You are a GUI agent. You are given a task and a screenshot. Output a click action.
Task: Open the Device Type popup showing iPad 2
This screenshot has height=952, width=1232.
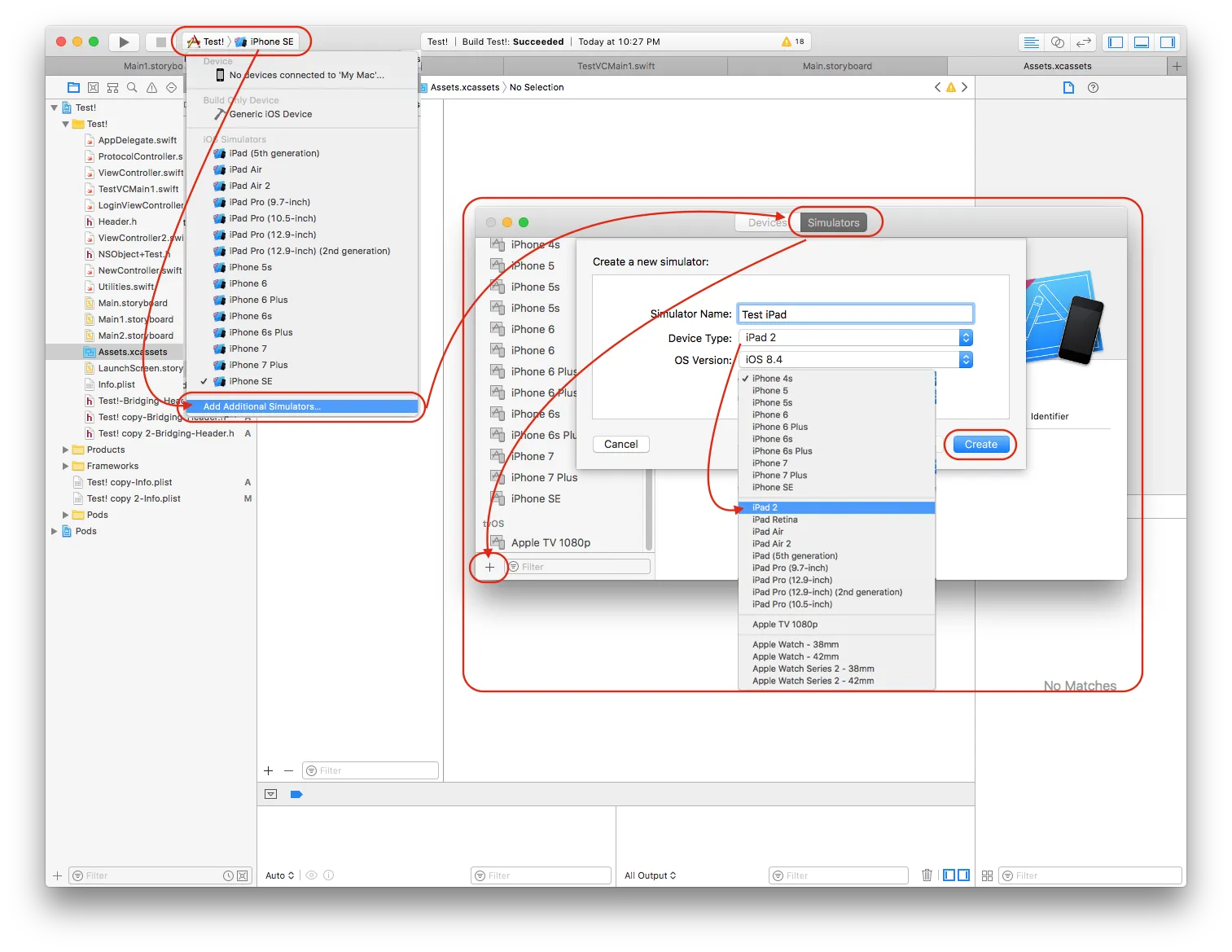pos(856,337)
